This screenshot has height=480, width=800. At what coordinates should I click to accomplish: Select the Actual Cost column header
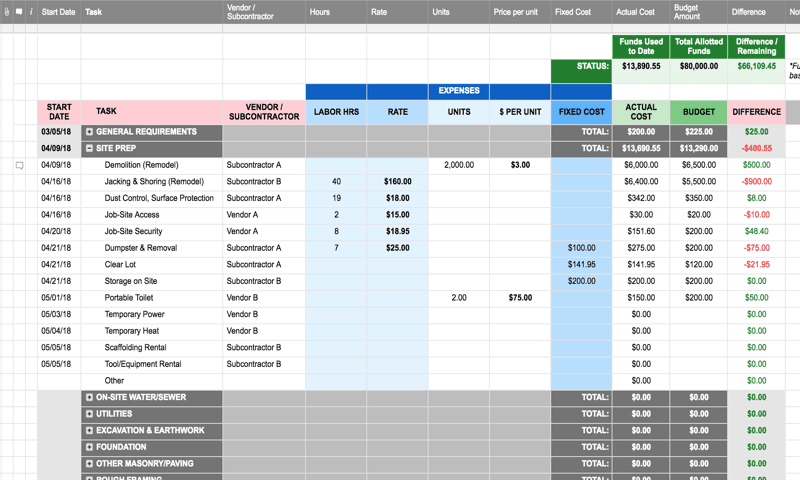coord(640,12)
